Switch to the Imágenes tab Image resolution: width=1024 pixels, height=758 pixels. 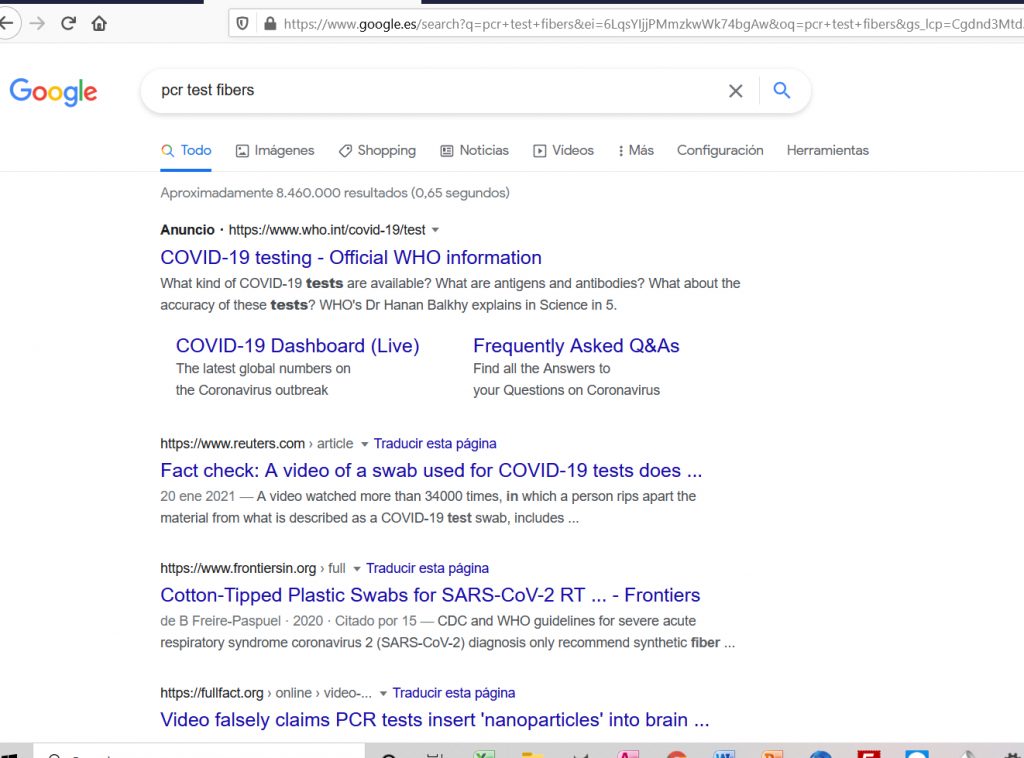point(275,150)
